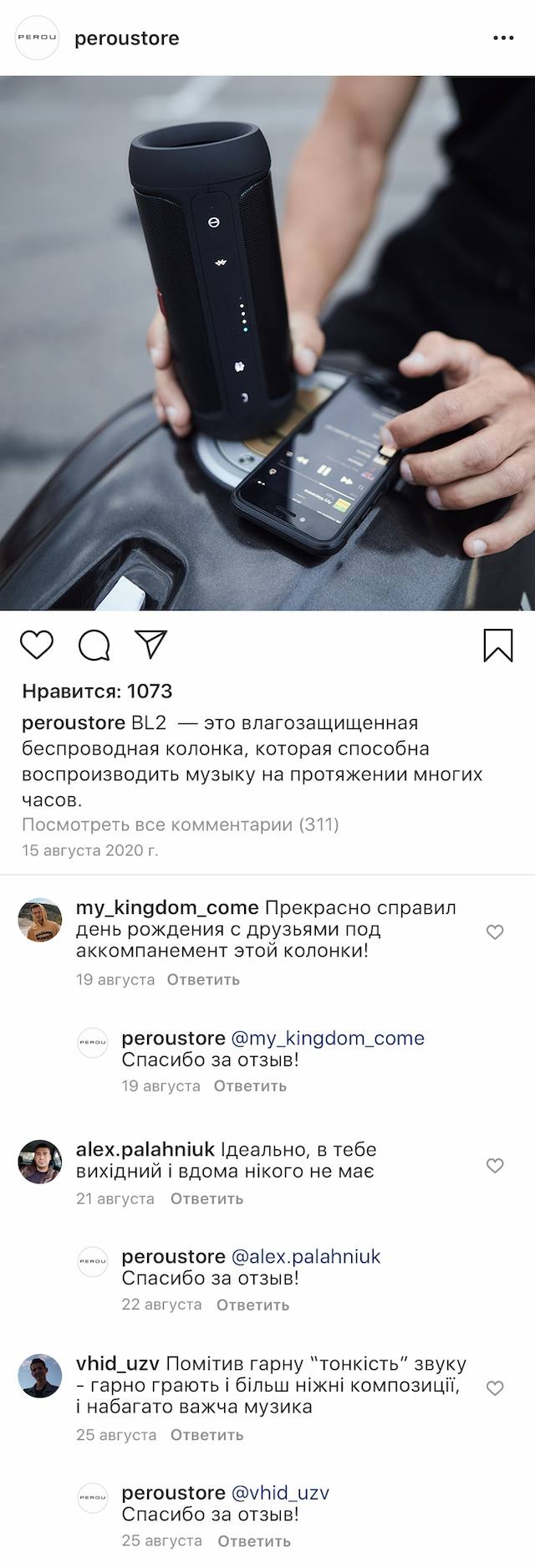Open the @vhid_uzv mention link
Image resolution: width=535 pixels, height=1568 pixels.
coord(279,1493)
